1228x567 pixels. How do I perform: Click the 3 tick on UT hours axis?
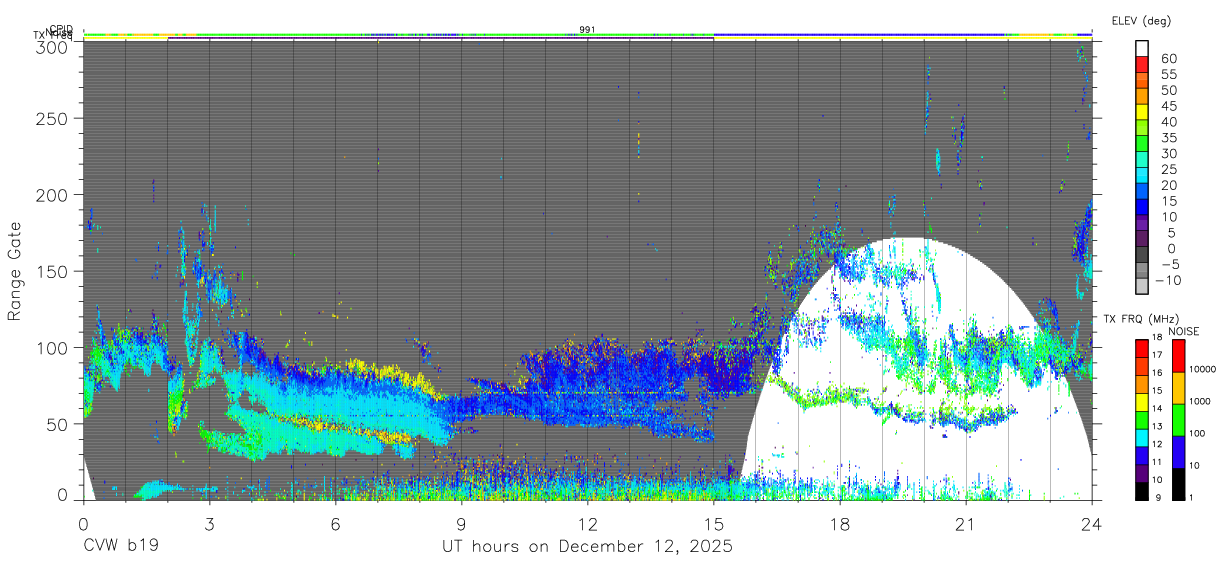point(209,523)
